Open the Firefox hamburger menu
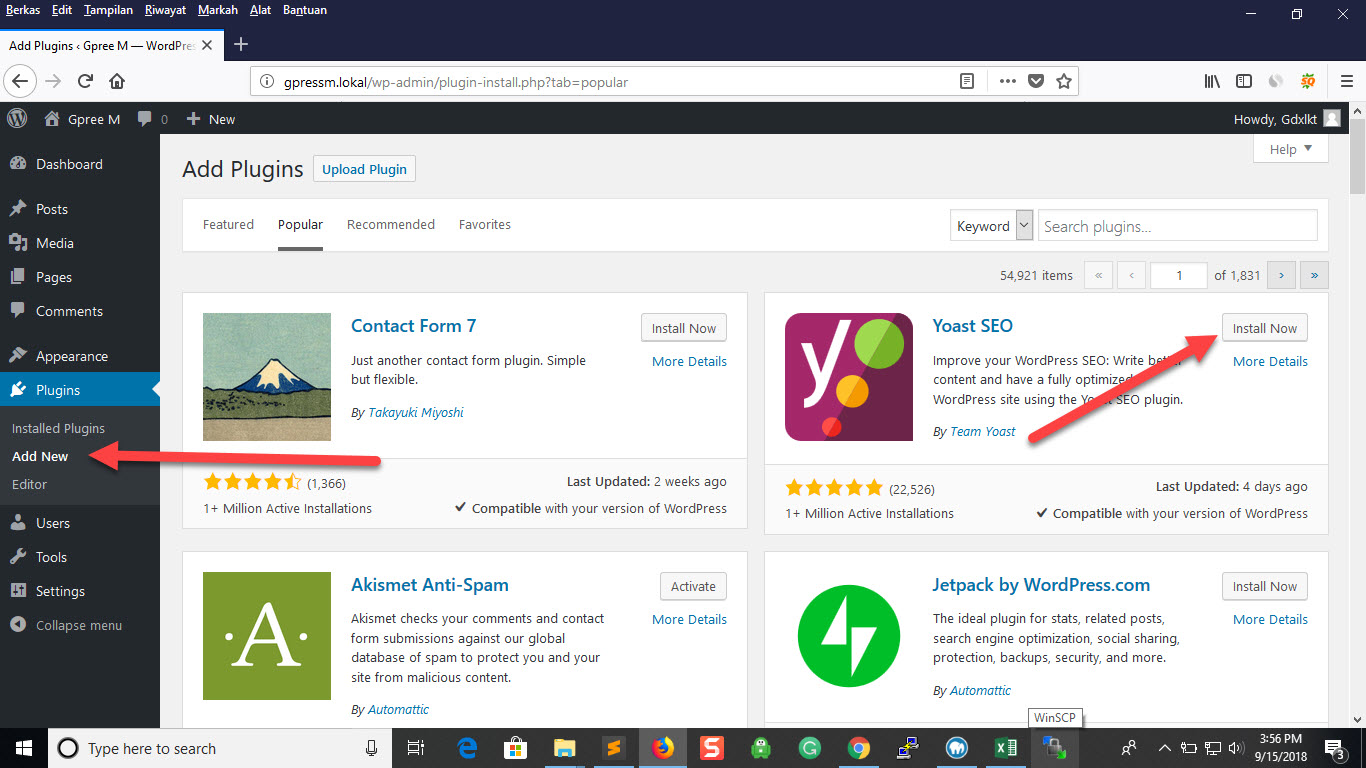Image resolution: width=1366 pixels, height=768 pixels. [x=1345, y=81]
